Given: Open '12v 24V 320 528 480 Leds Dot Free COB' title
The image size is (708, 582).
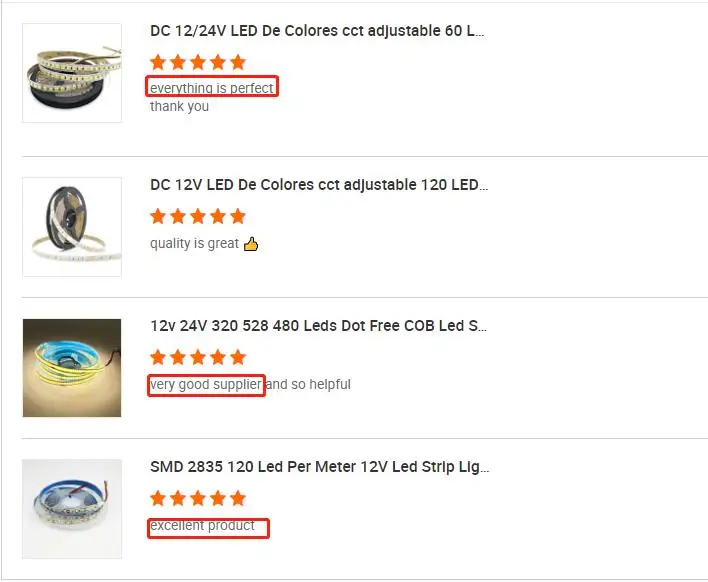Looking at the screenshot, I should pos(318,326).
